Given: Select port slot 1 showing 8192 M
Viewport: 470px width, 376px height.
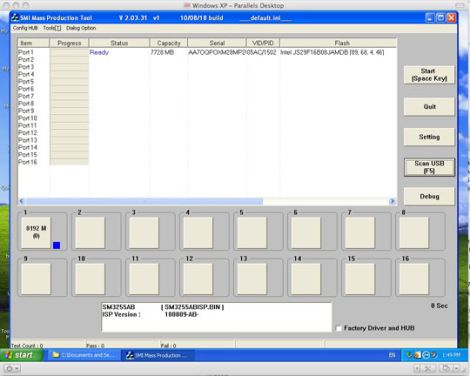Looking at the screenshot, I should 36,233.
